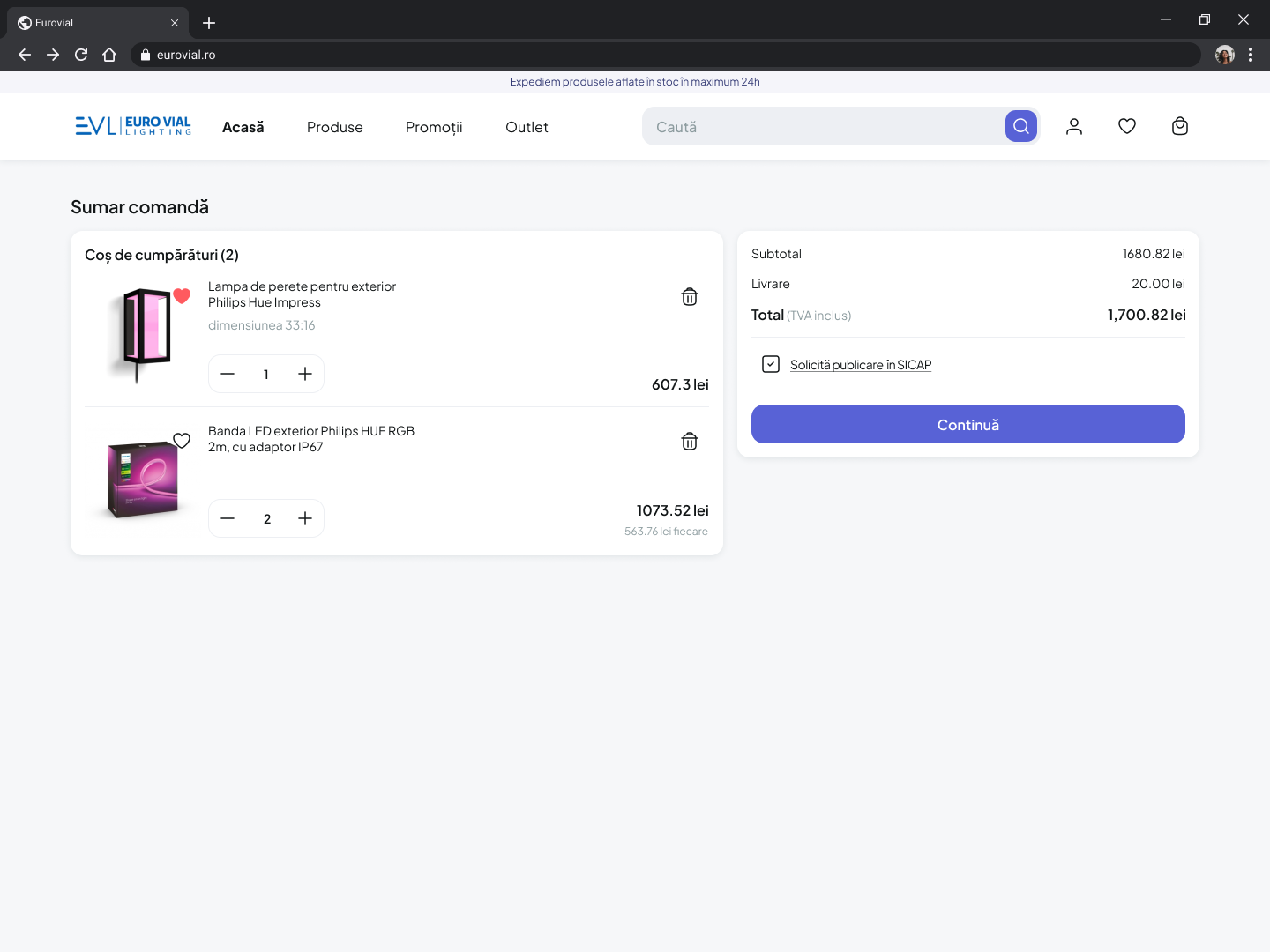Viewport: 1270px width, 952px height.
Task: Click the browser home icon
Action: (109, 55)
